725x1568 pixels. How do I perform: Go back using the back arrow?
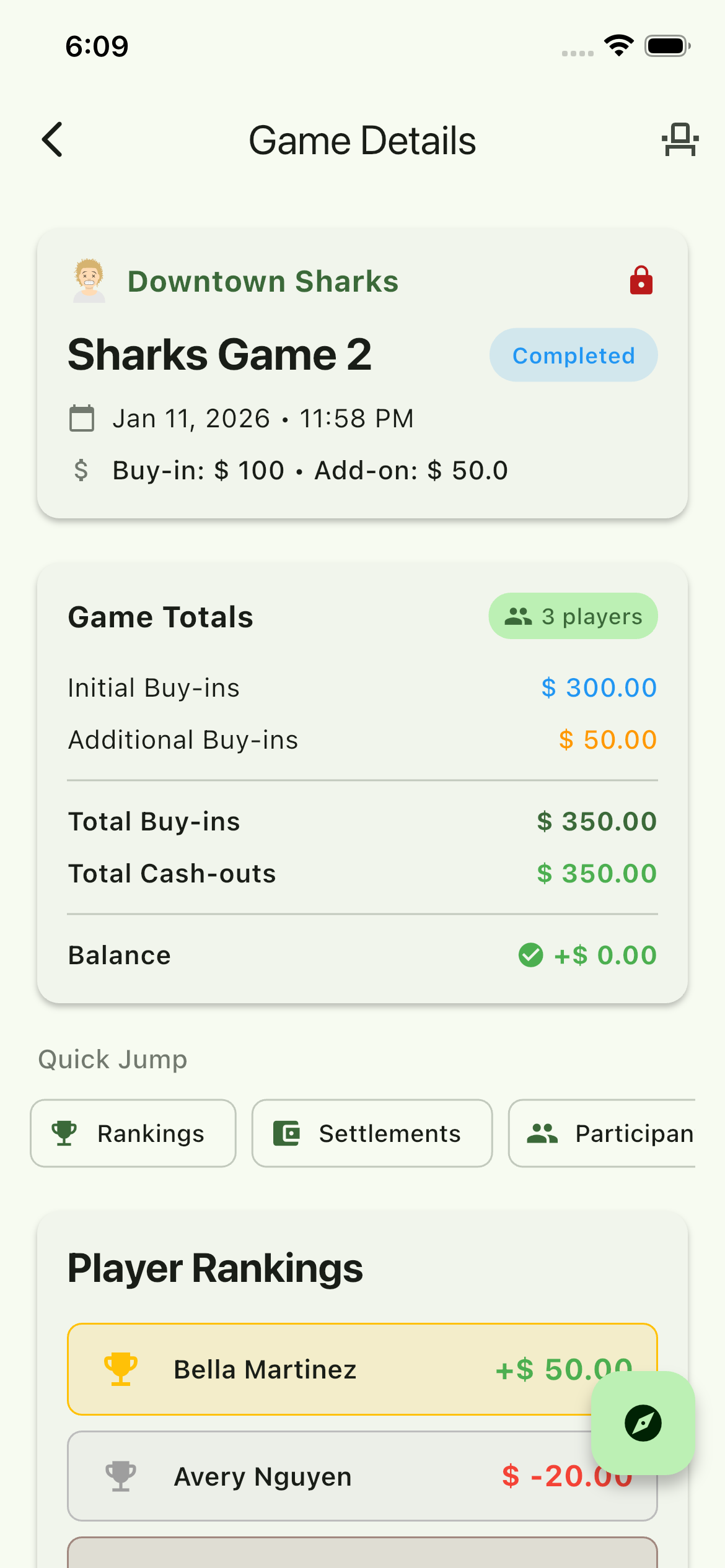[x=53, y=139]
